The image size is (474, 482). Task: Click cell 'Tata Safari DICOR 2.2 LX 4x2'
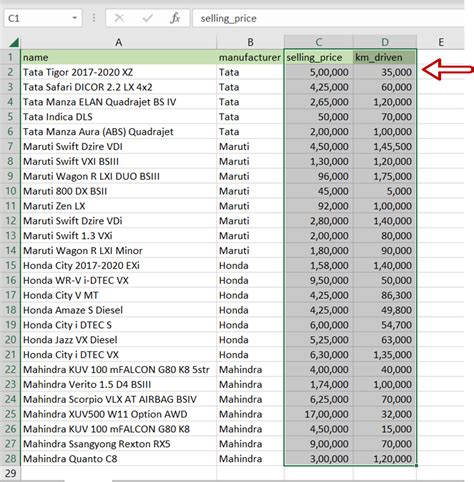click(119, 87)
